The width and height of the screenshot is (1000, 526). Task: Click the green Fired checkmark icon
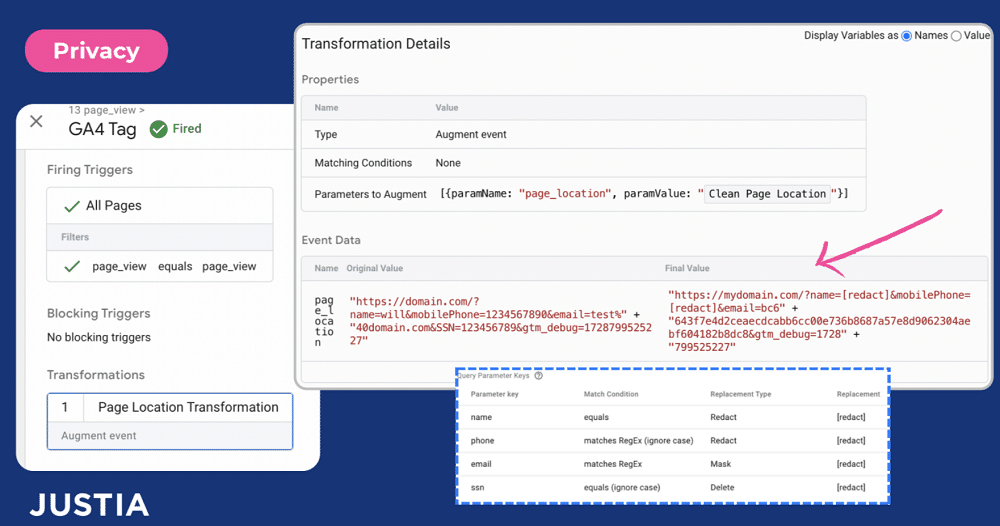point(158,129)
